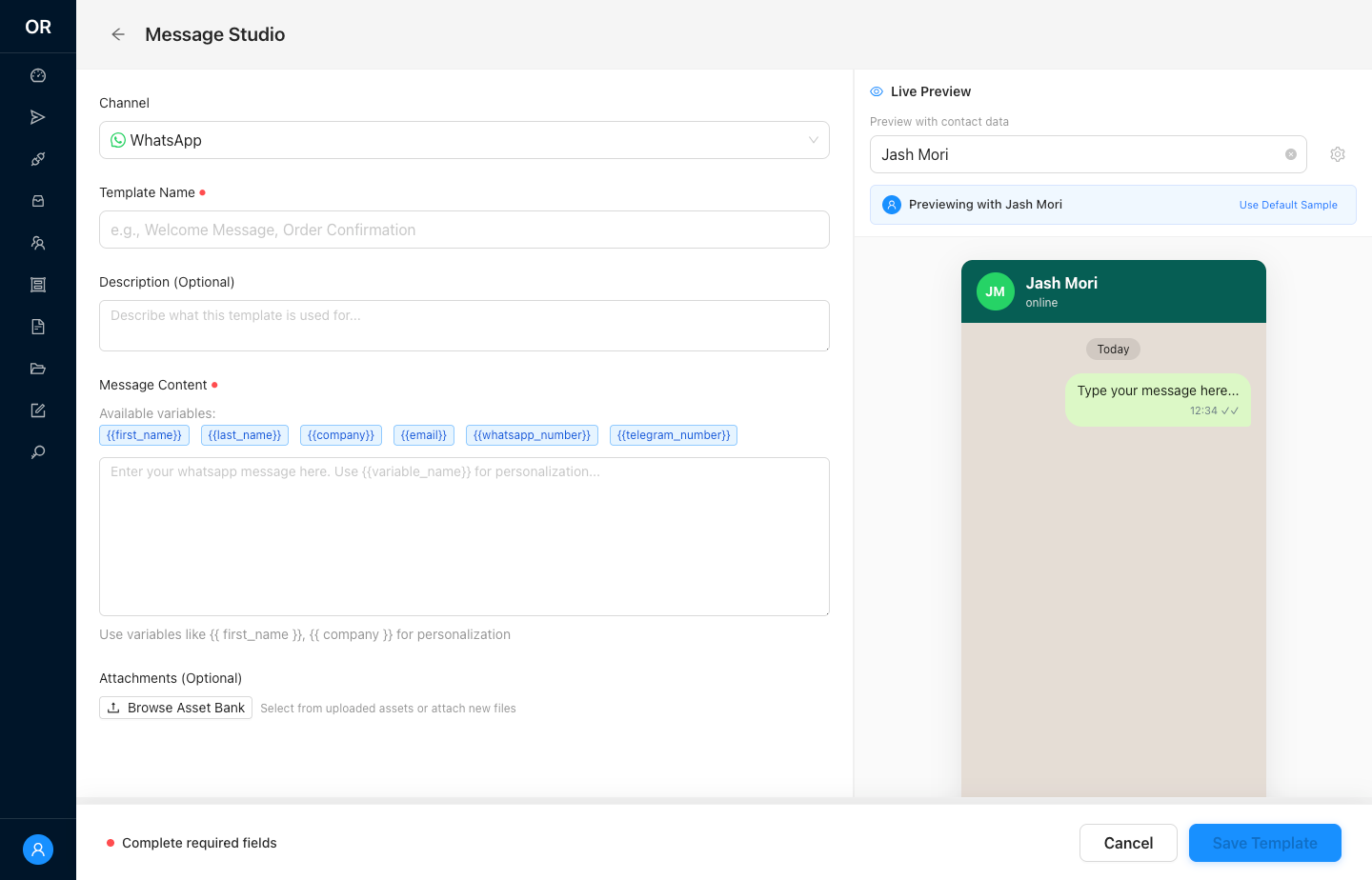This screenshot has width=1372, height=880.
Task: Focus the Template Name input field
Action: (464, 229)
